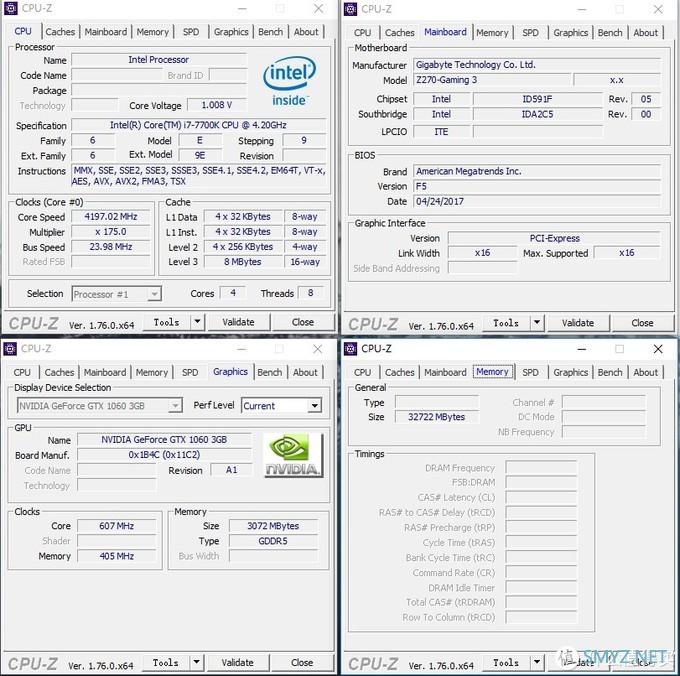Click the Tools button in the CPU window

(x=167, y=322)
